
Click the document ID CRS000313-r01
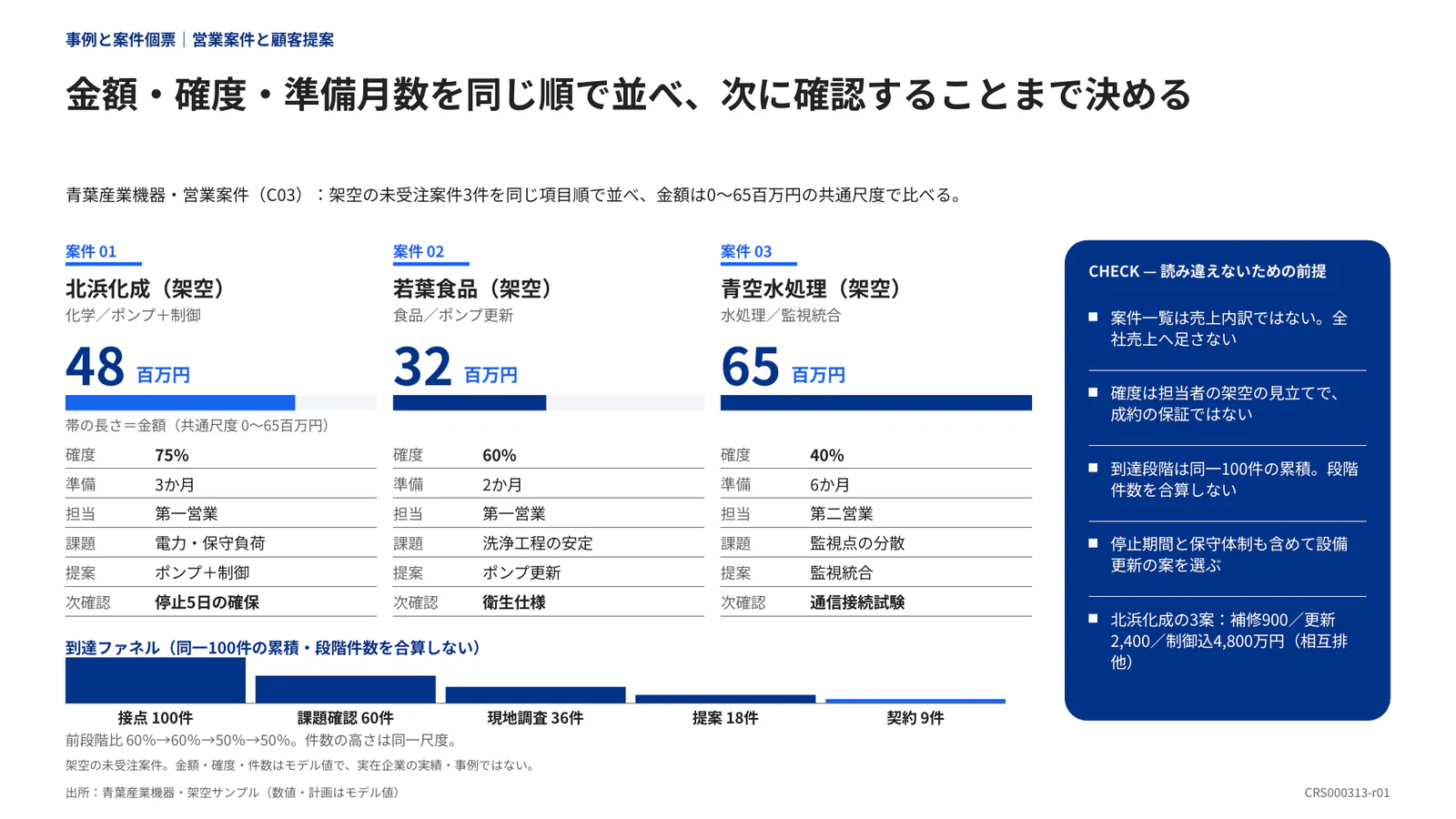1347,793
